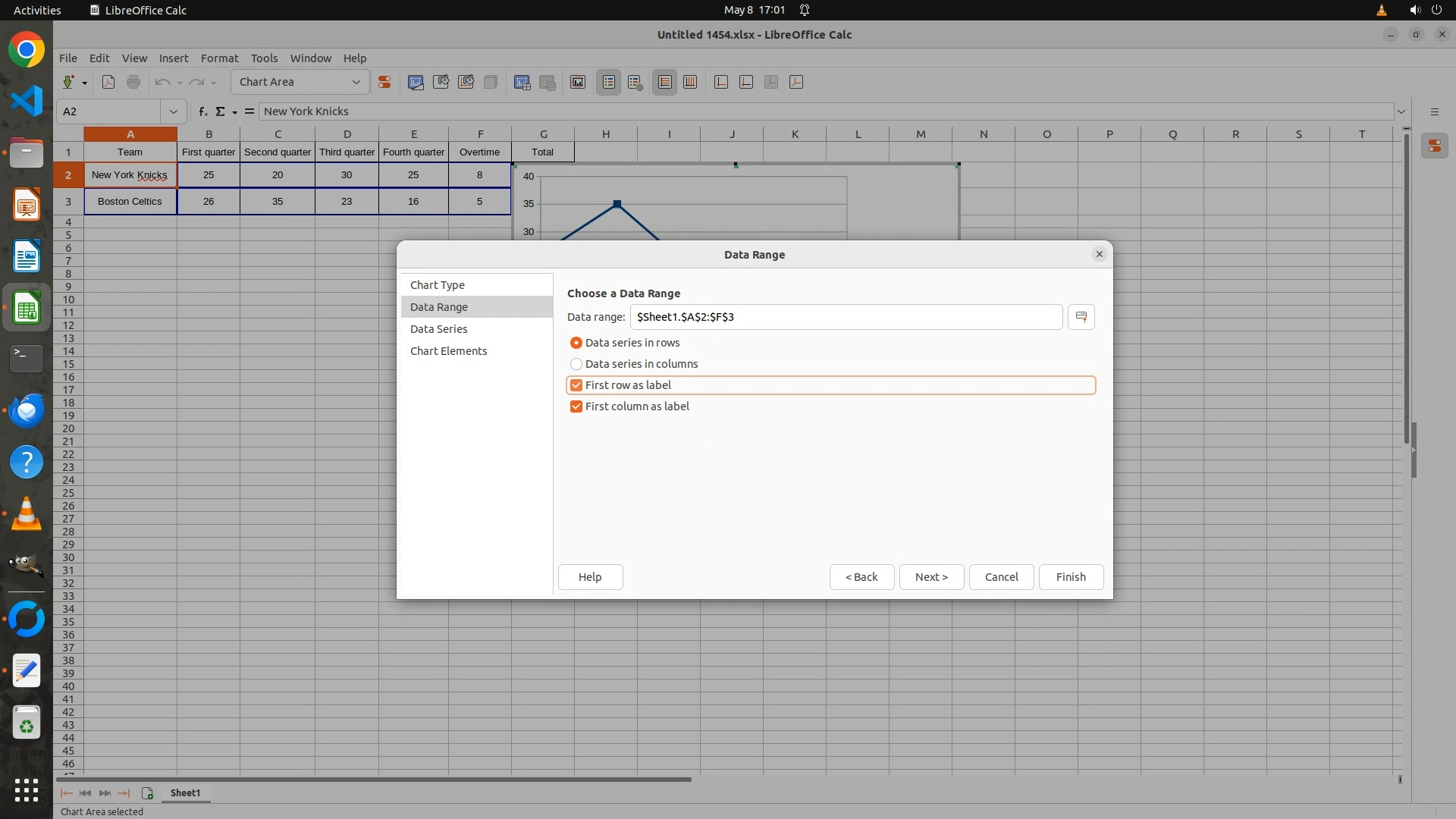Toggle Vertical Grids toolbar icon

690,82
